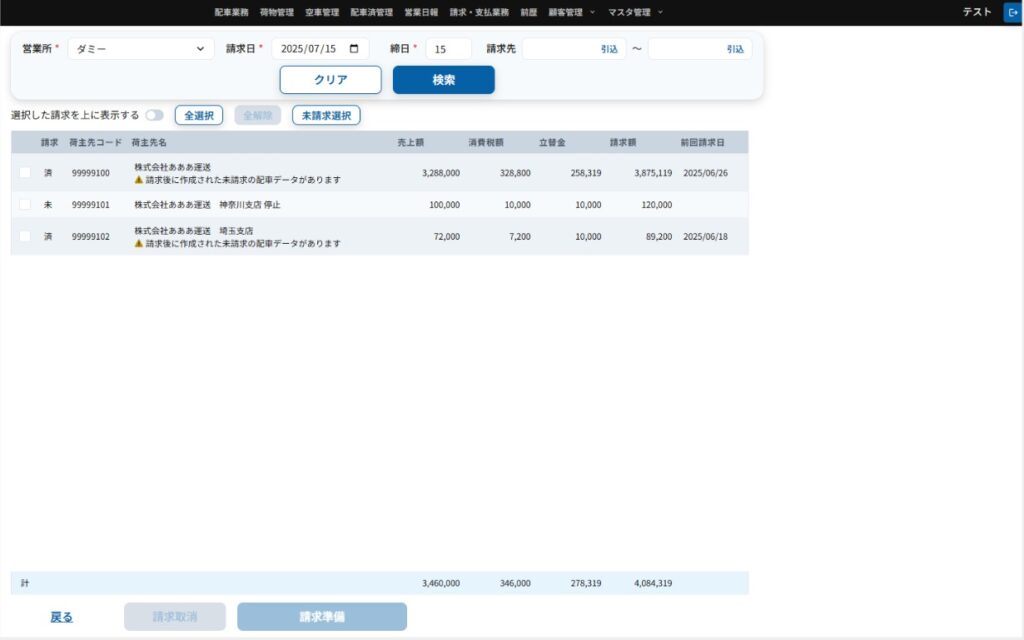Tick the checkbox for customer 99999102
Viewport: 1024px width, 640px height.
[25, 236]
